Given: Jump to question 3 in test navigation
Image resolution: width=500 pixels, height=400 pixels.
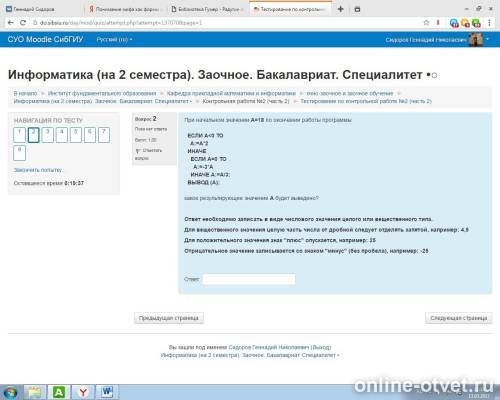Looking at the screenshot, I should [47, 135].
